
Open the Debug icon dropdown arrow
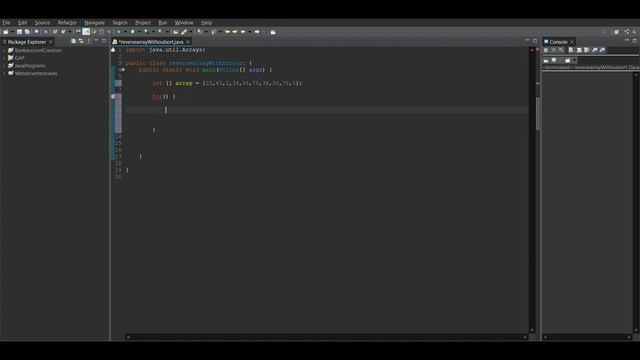pos(126,32)
